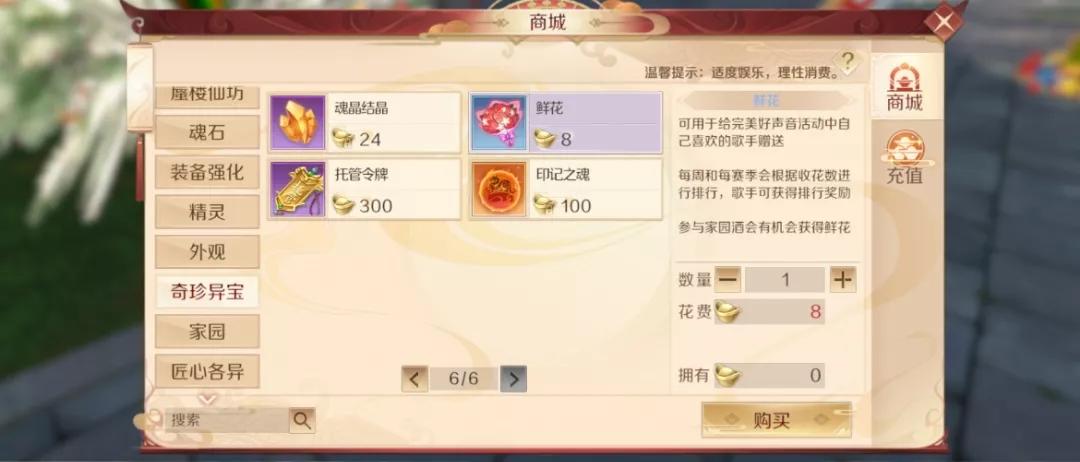Switch to the 魂石 category tab

pos(207,132)
